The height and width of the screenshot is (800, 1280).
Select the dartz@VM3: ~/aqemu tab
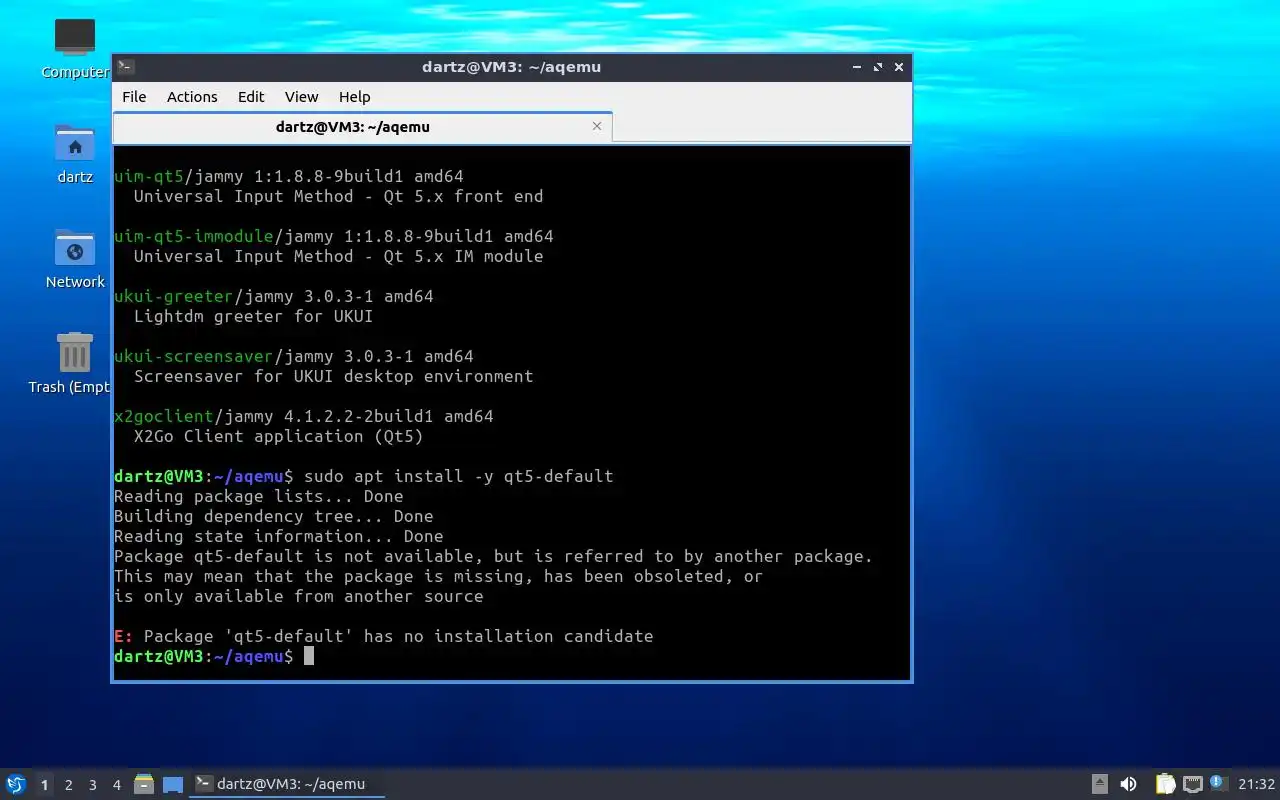point(362,127)
